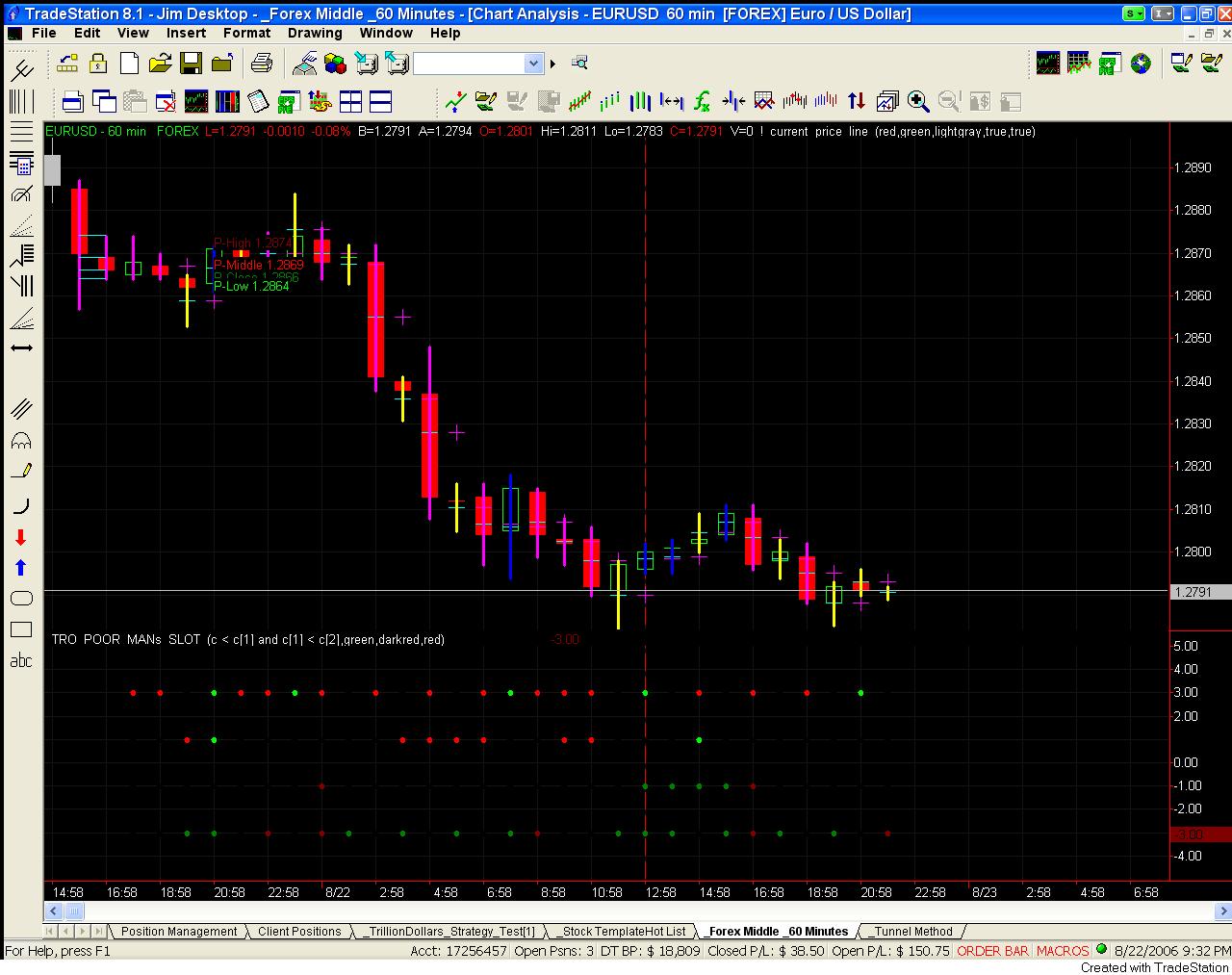
Task: Select the Rectangle drawing tool
Action: tap(20, 629)
